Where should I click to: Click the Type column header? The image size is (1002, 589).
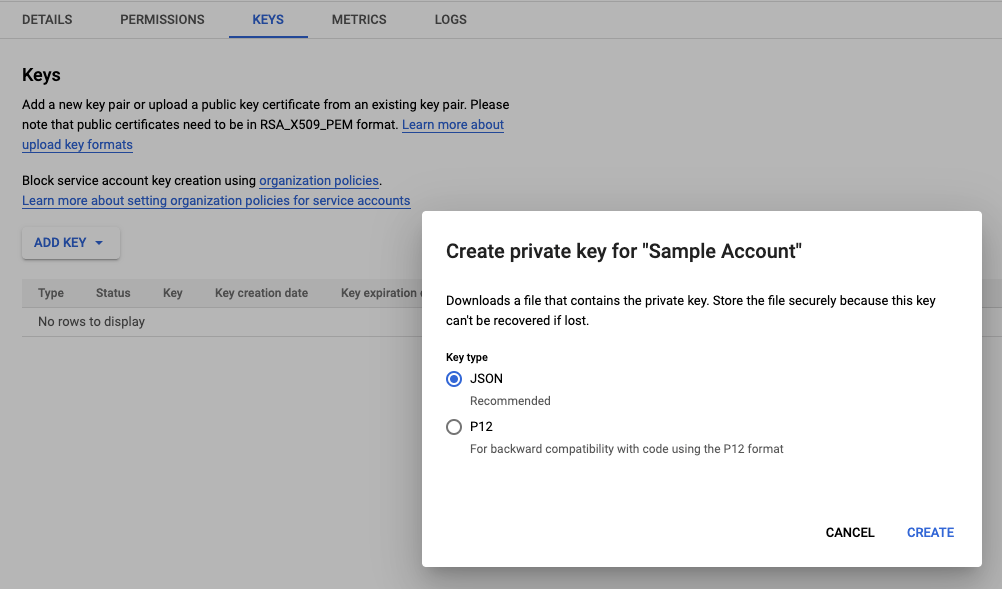[x=51, y=293]
